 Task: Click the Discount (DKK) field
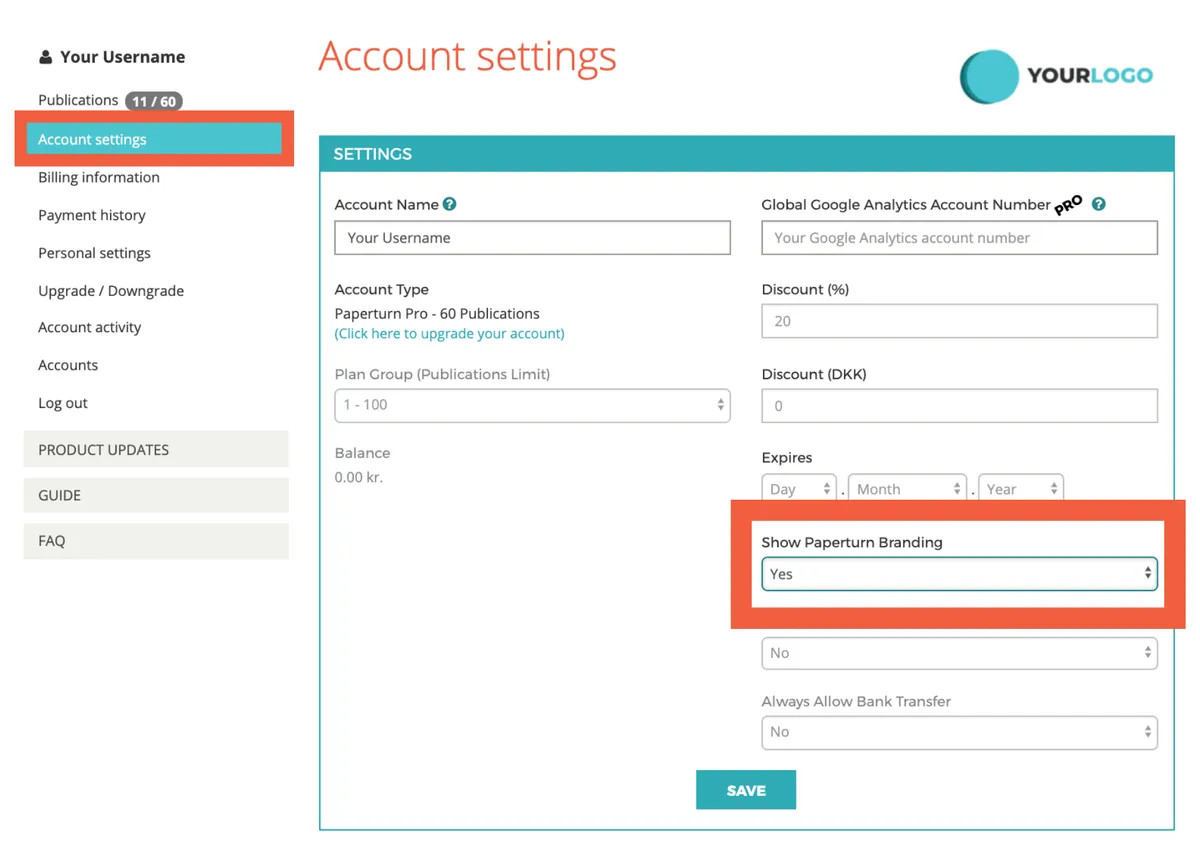pyautogui.click(x=959, y=406)
